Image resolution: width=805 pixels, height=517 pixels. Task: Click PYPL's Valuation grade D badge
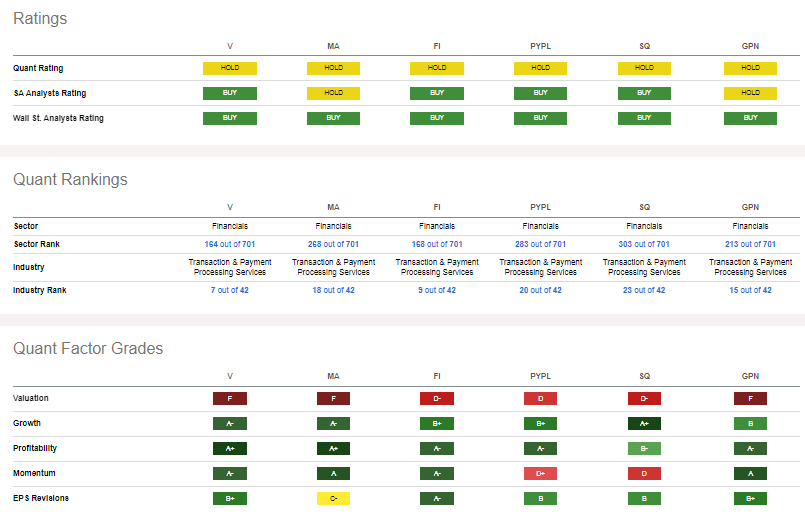tap(541, 399)
